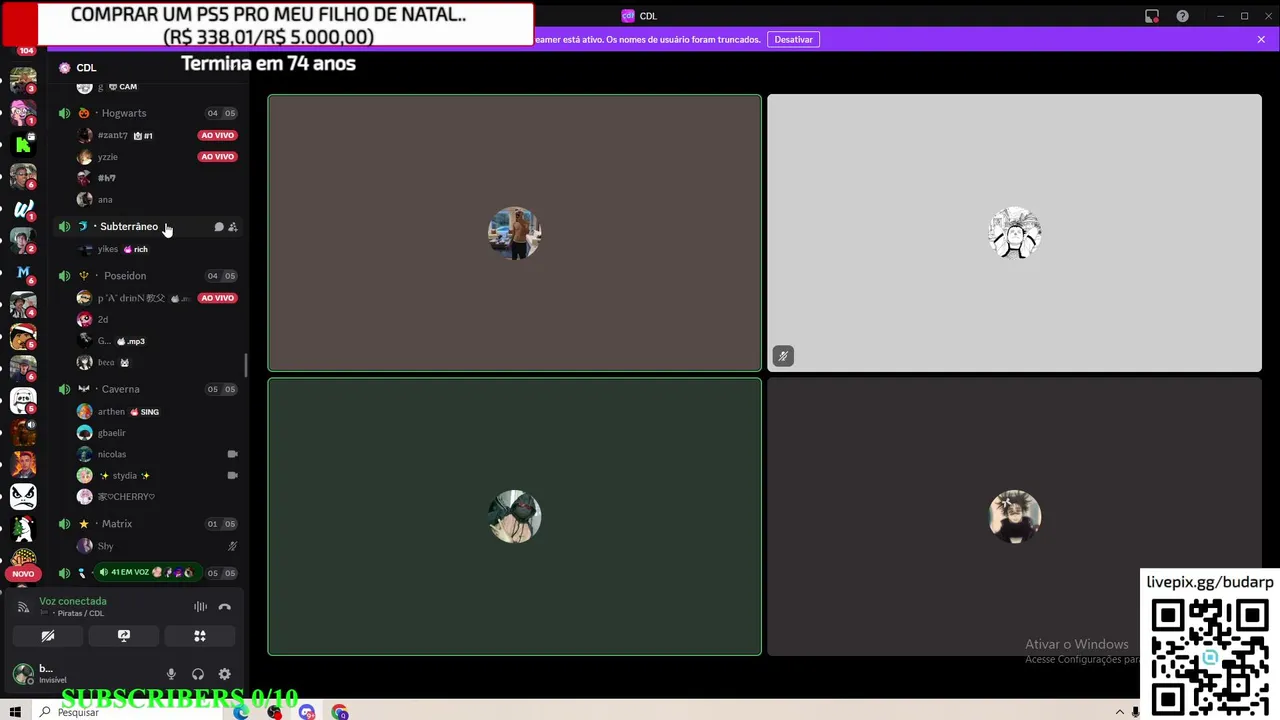Share your screen from the voice panel
Screen dimensions: 1280x720
(x=124, y=636)
